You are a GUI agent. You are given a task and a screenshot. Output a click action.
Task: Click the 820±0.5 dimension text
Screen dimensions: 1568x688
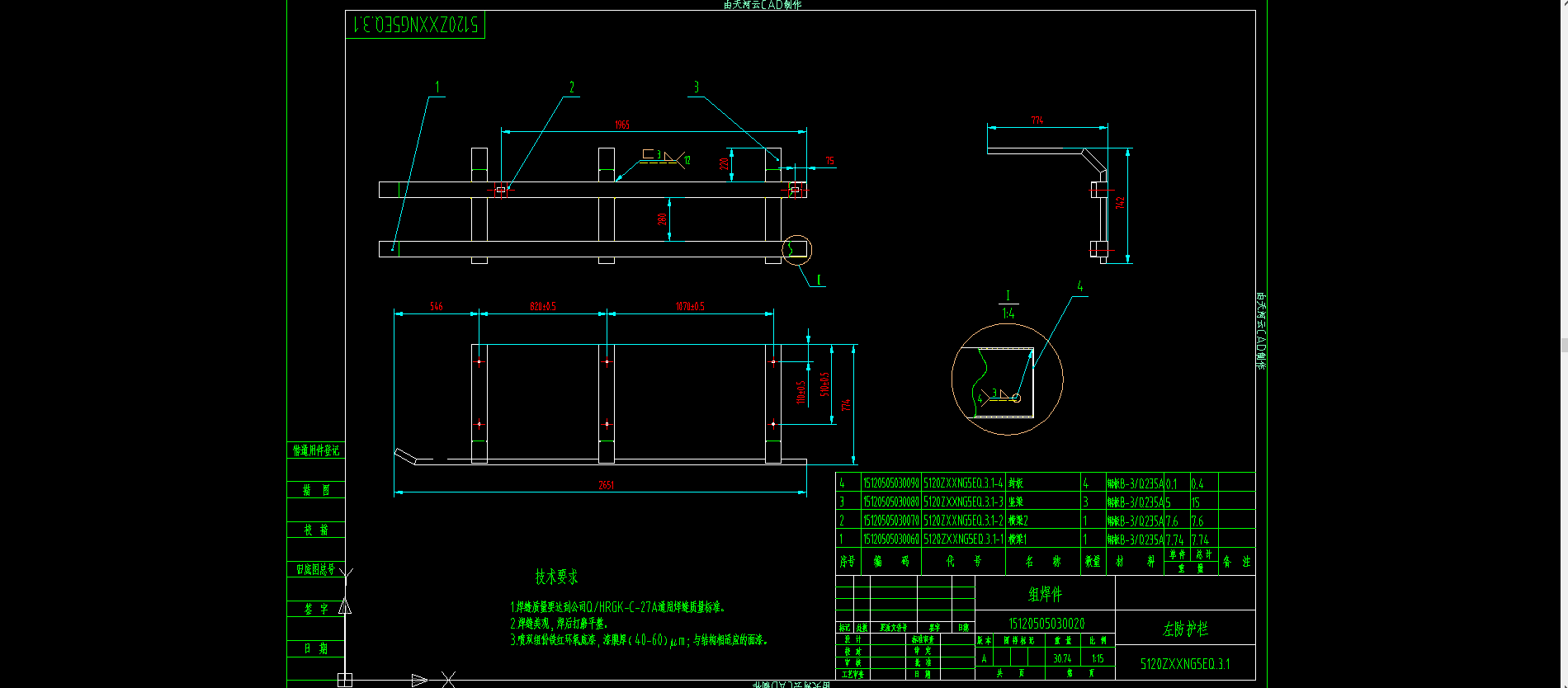[x=543, y=306]
